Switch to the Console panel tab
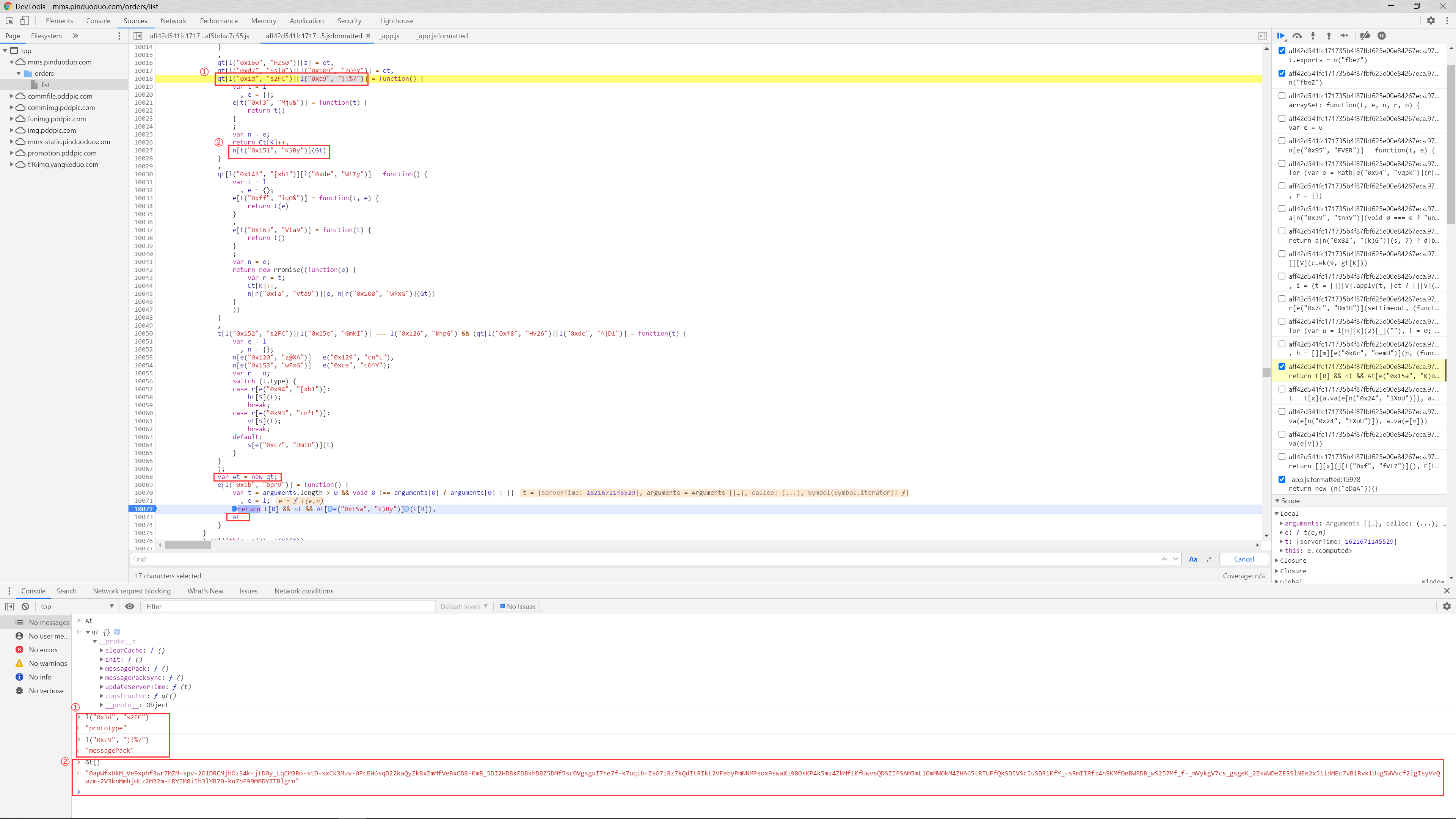This screenshot has width=1456, height=819. point(98,21)
